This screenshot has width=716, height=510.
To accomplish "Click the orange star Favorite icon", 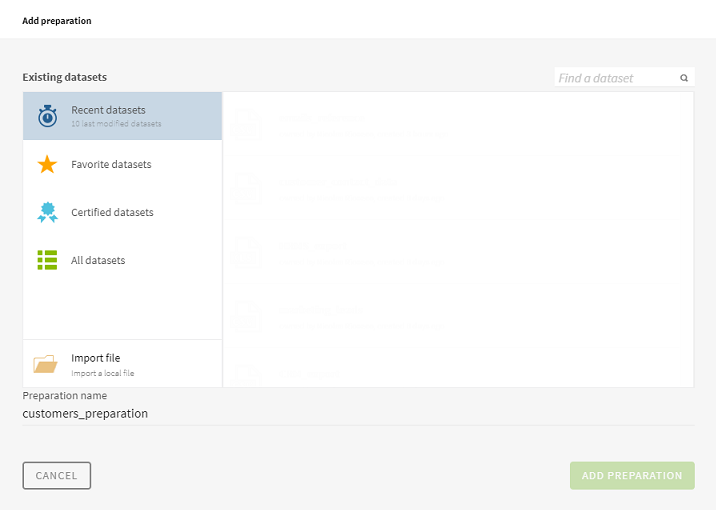I will (x=47, y=164).
